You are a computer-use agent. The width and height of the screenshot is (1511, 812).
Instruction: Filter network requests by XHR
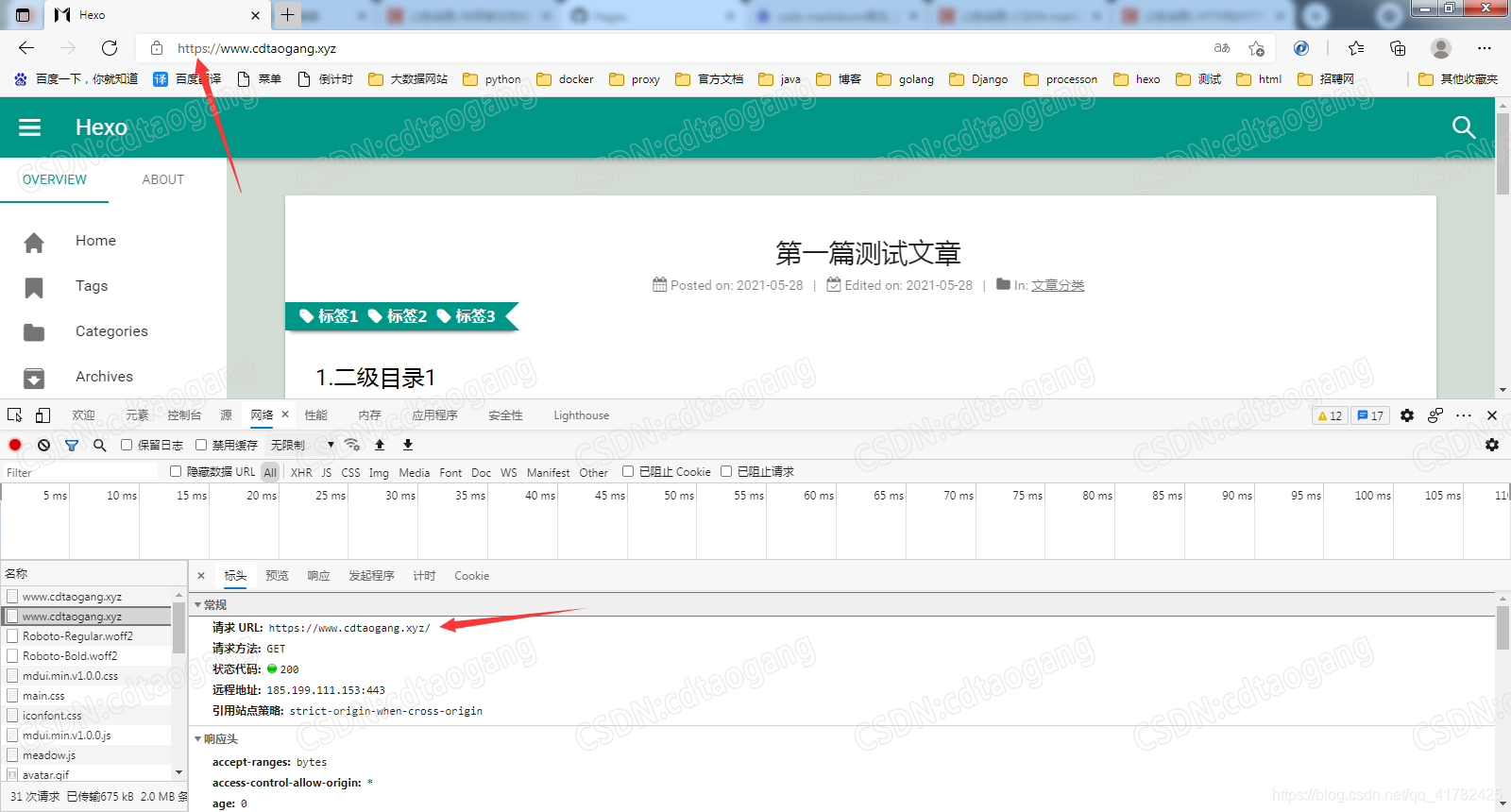point(301,472)
